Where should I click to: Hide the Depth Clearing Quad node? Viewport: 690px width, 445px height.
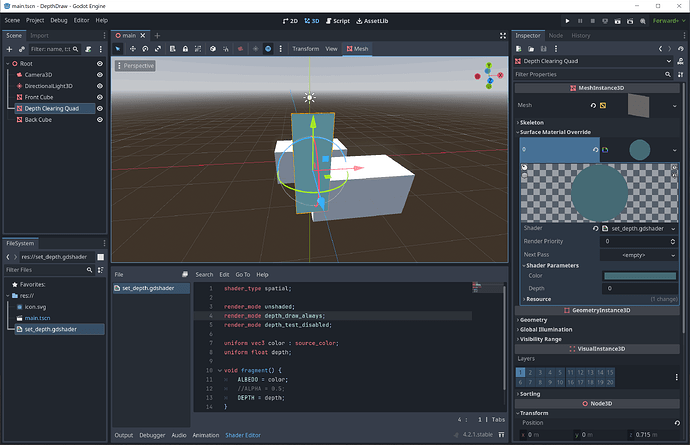pos(100,108)
